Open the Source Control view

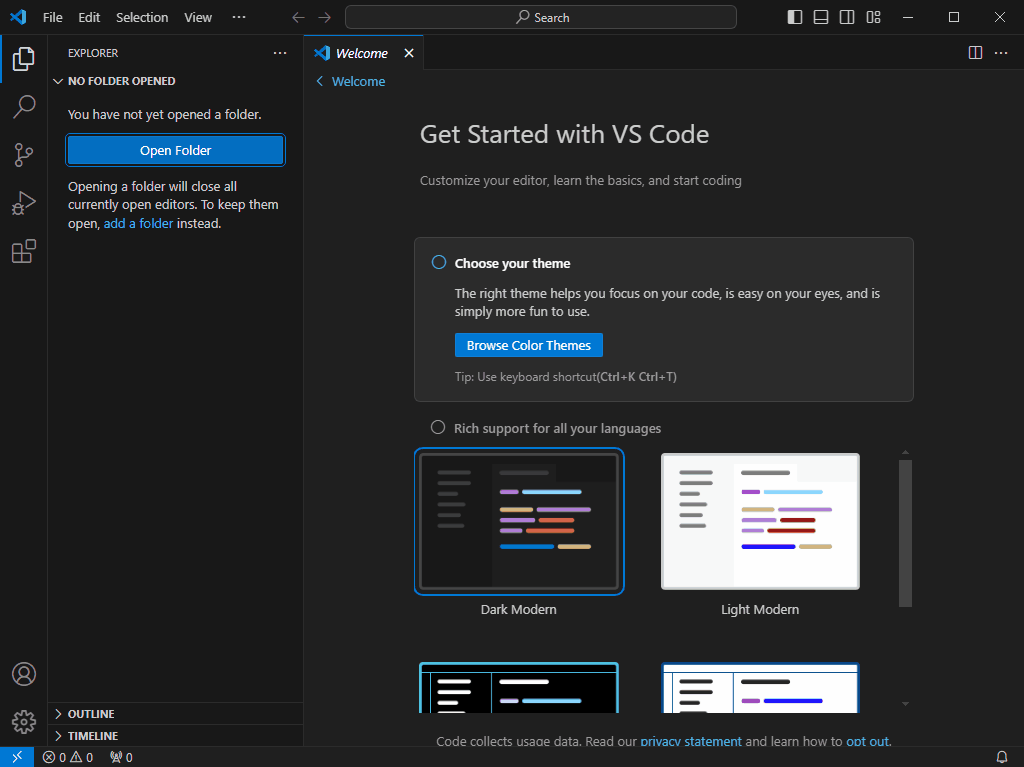[x=24, y=155]
